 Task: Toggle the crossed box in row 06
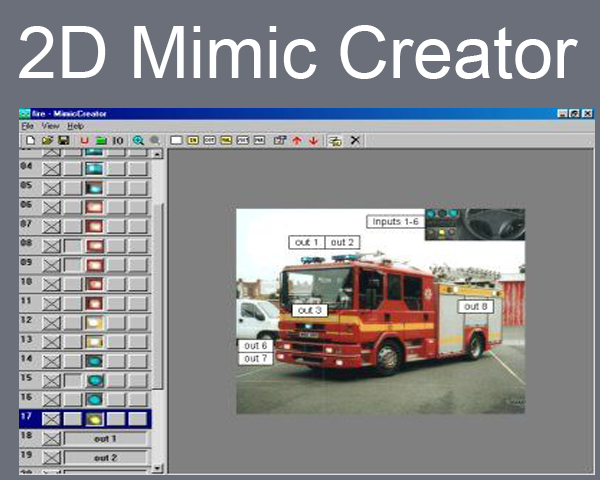(52, 206)
